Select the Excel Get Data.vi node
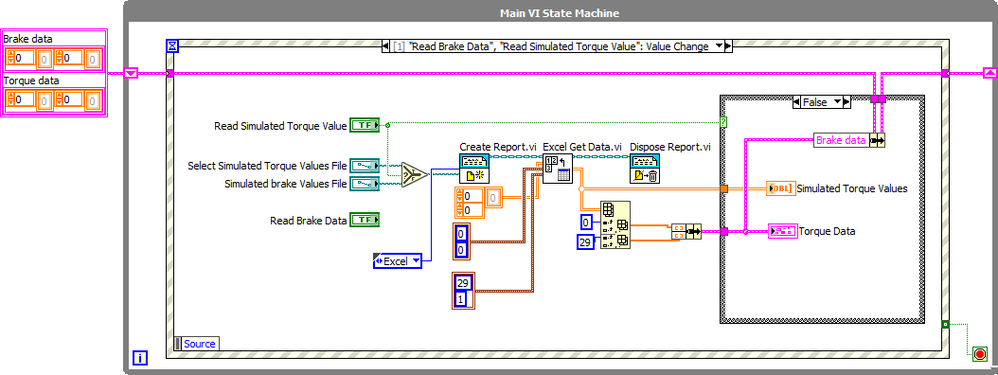 [x=558, y=169]
